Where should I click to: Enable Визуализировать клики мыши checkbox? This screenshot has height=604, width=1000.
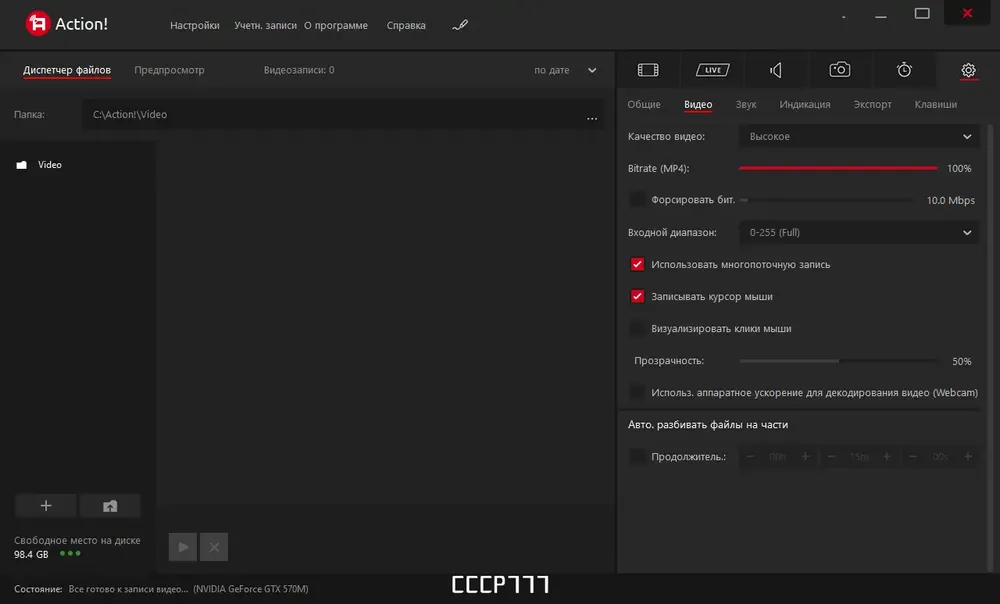(x=637, y=328)
